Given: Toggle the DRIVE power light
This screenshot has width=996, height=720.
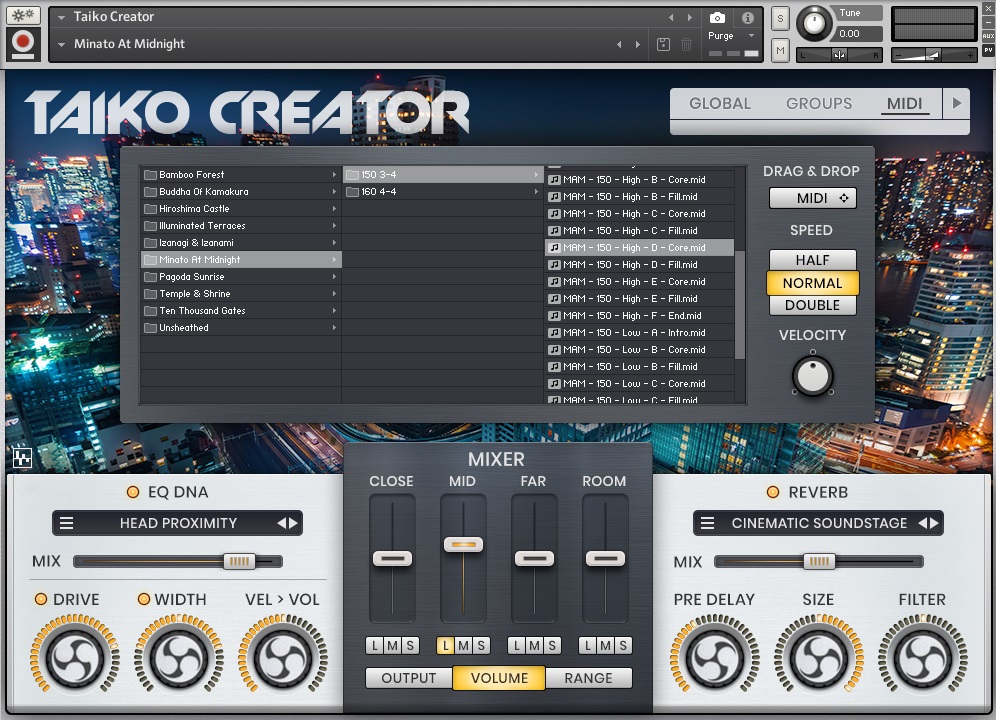Looking at the screenshot, I should pos(41,599).
